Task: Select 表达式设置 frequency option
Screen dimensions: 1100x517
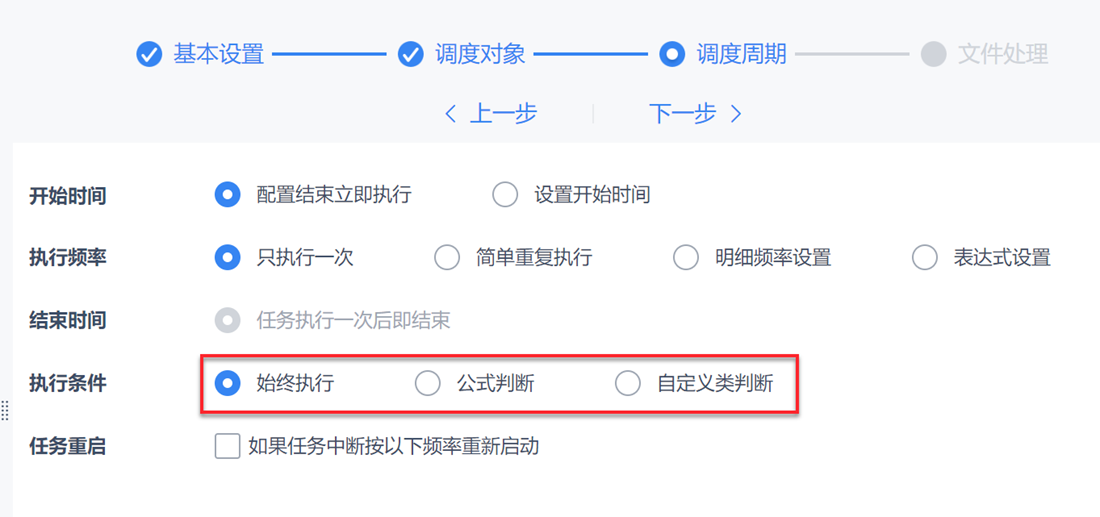Action: 924,258
